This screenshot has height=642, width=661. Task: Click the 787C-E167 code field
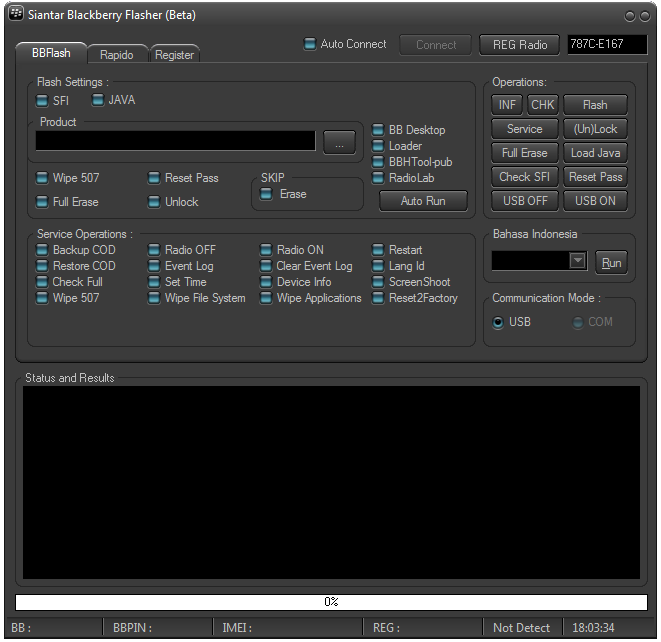click(x=607, y=44)
